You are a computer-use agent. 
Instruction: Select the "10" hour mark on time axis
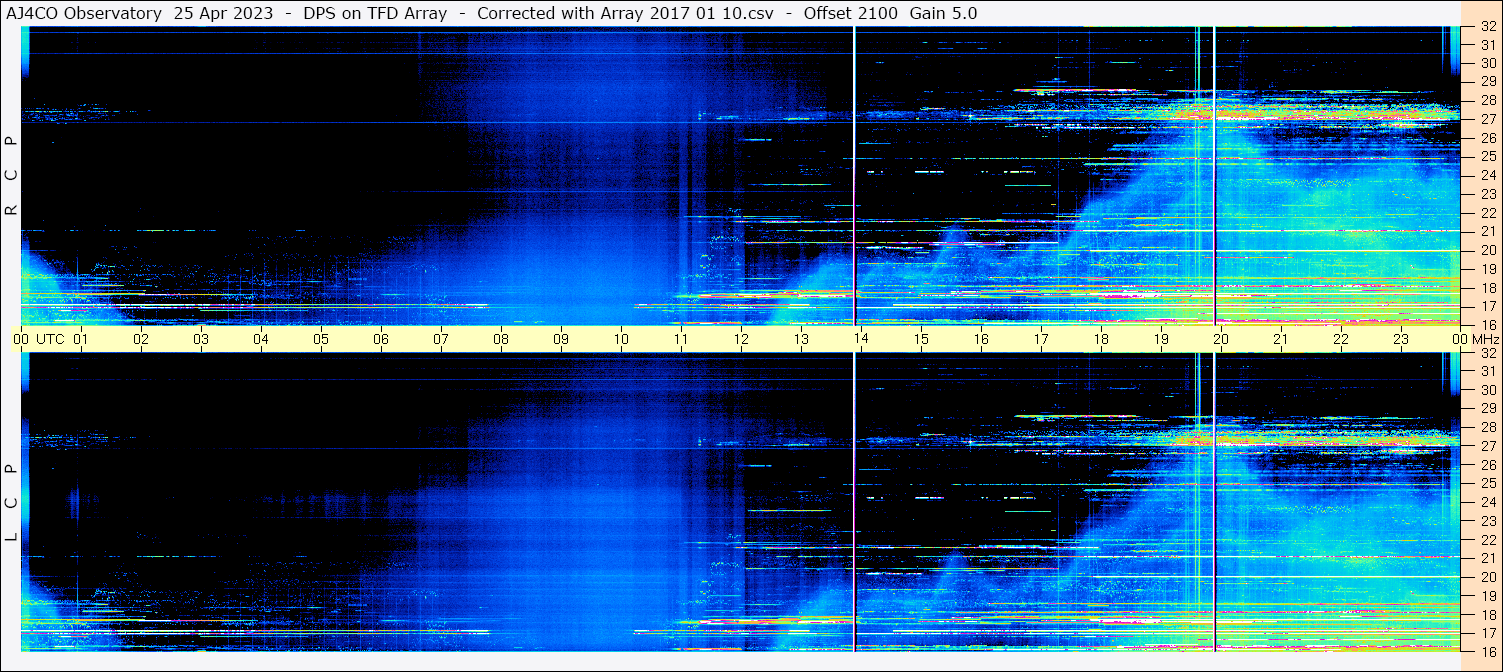pos(621,339)
